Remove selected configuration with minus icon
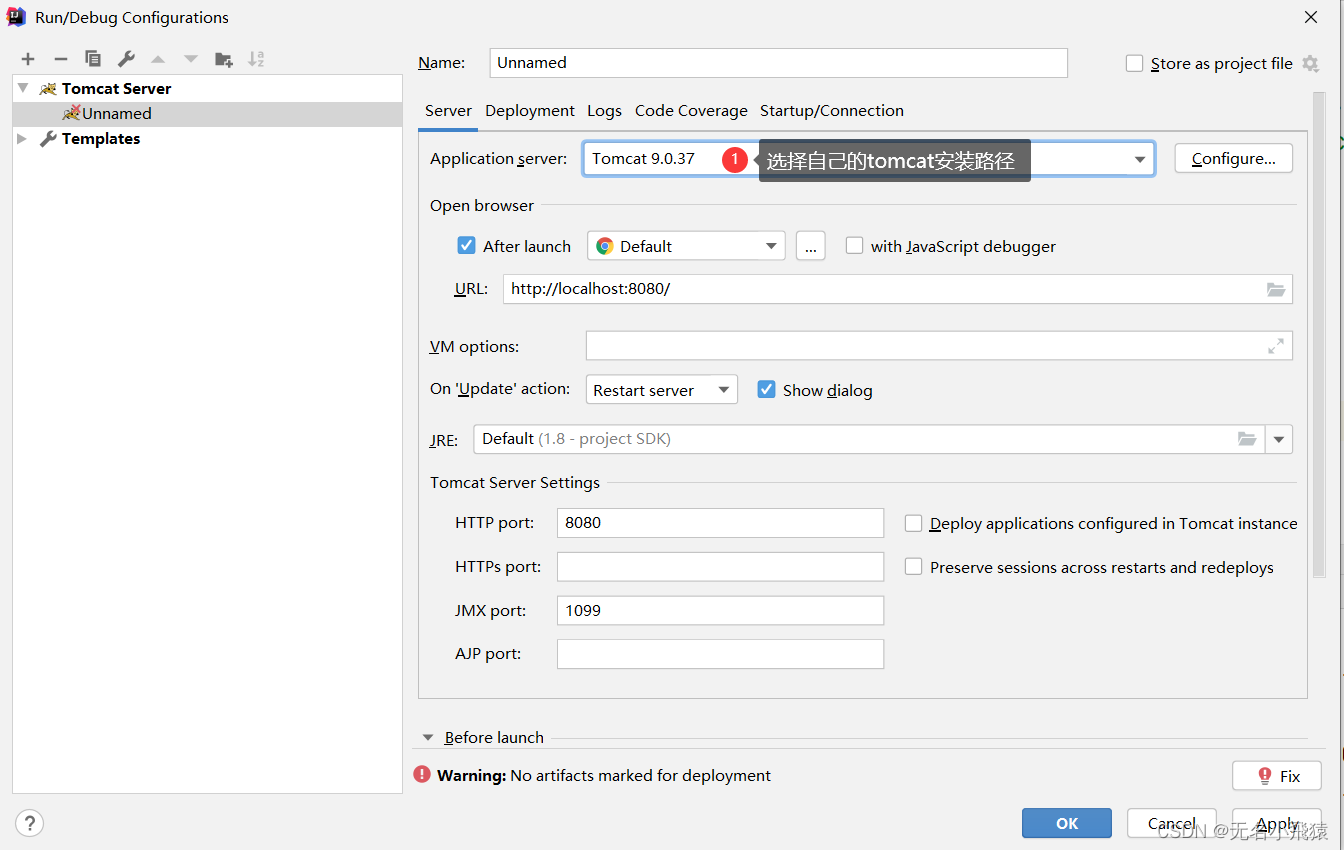 [61, 59]
